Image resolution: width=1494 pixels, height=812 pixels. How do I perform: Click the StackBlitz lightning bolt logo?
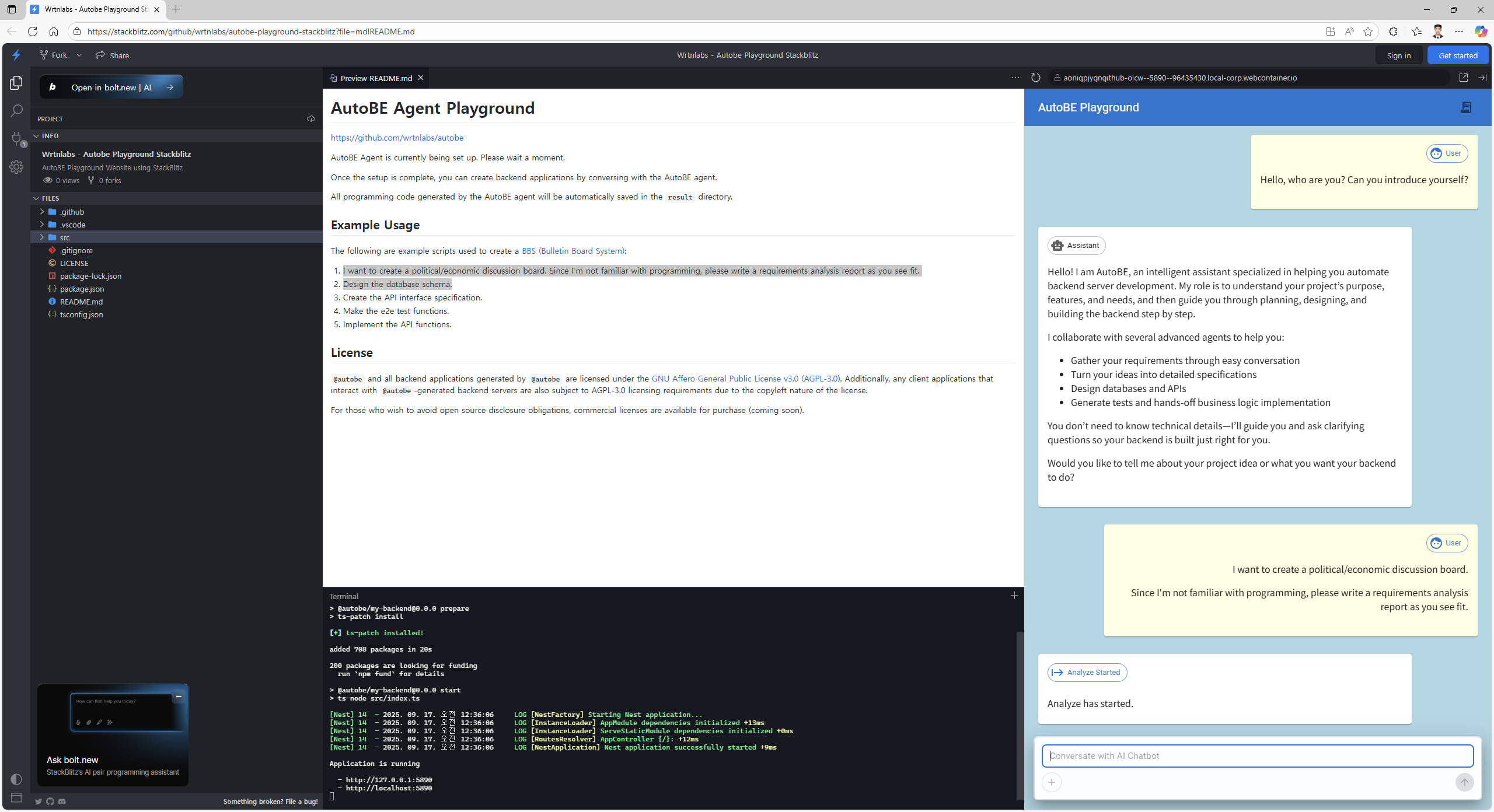click(16, 55)
